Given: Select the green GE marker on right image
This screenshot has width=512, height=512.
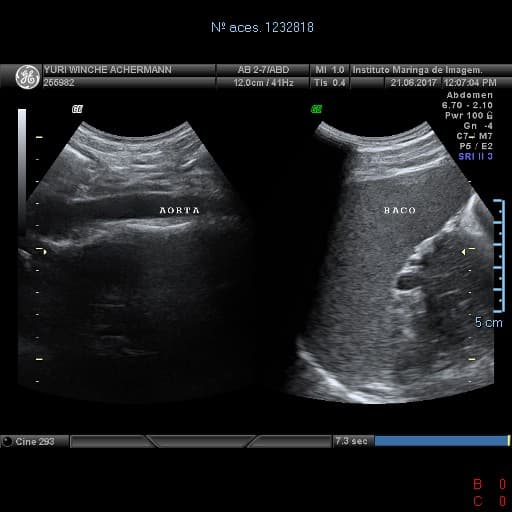Looking at the screenshot, I should pyautogui.click(x=316, y=109).
